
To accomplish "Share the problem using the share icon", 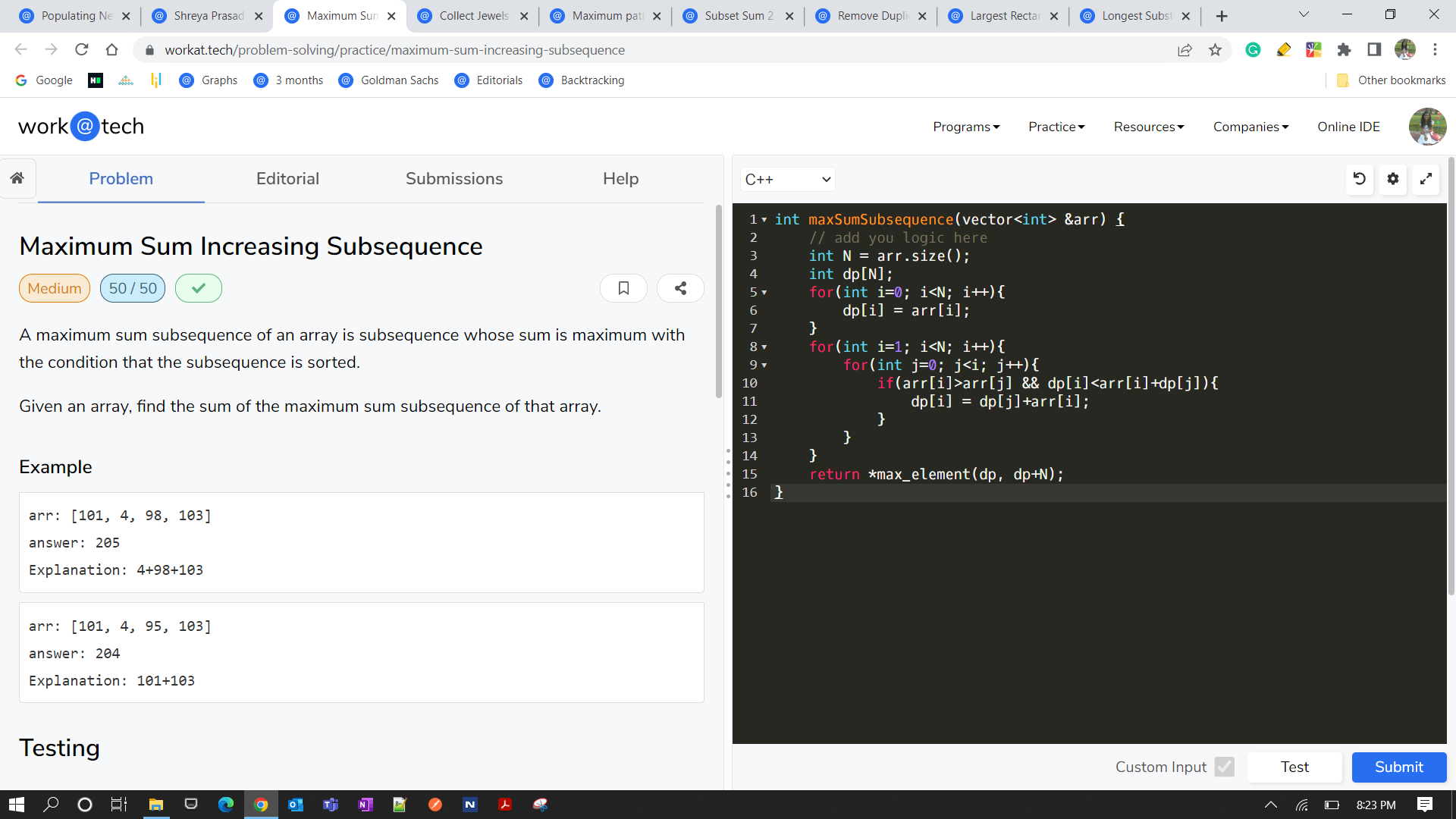I will [680, 288].
